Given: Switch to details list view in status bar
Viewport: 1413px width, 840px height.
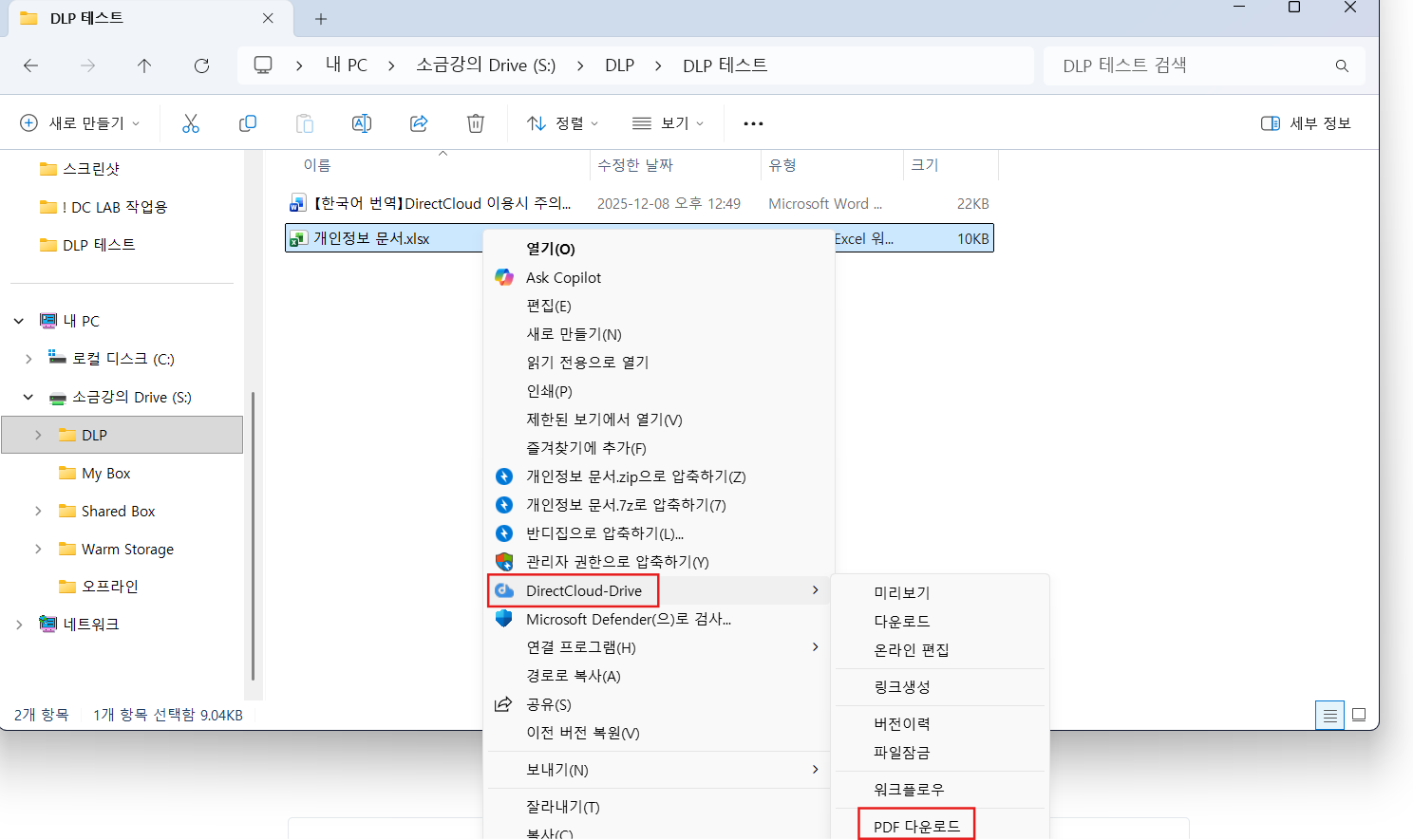Looking at the screenshot, I should point(1329,715).
